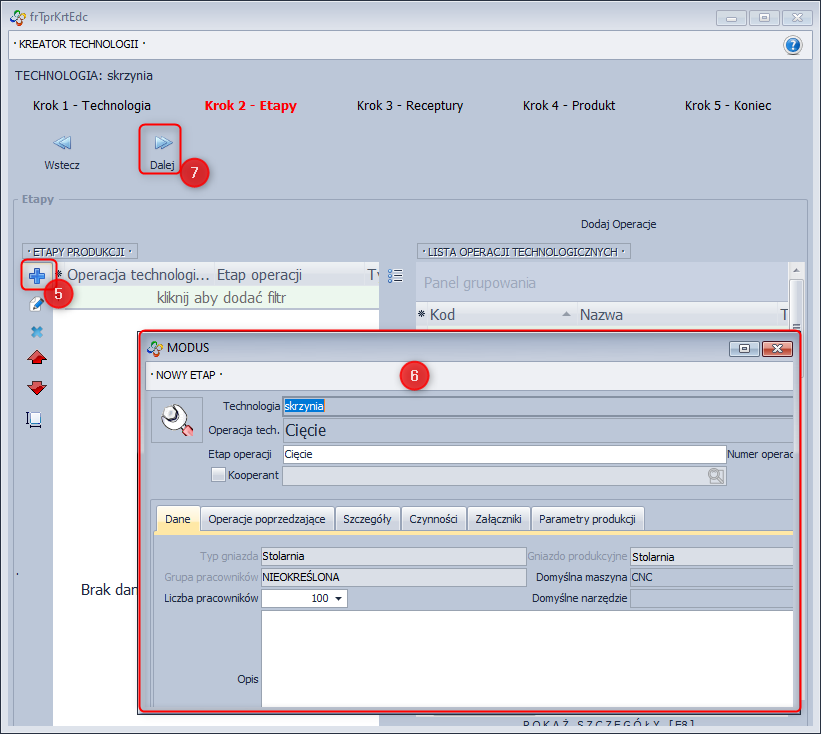
Task: Click the Wstecz back arrows icon
Action: click(x=62, y=143)
